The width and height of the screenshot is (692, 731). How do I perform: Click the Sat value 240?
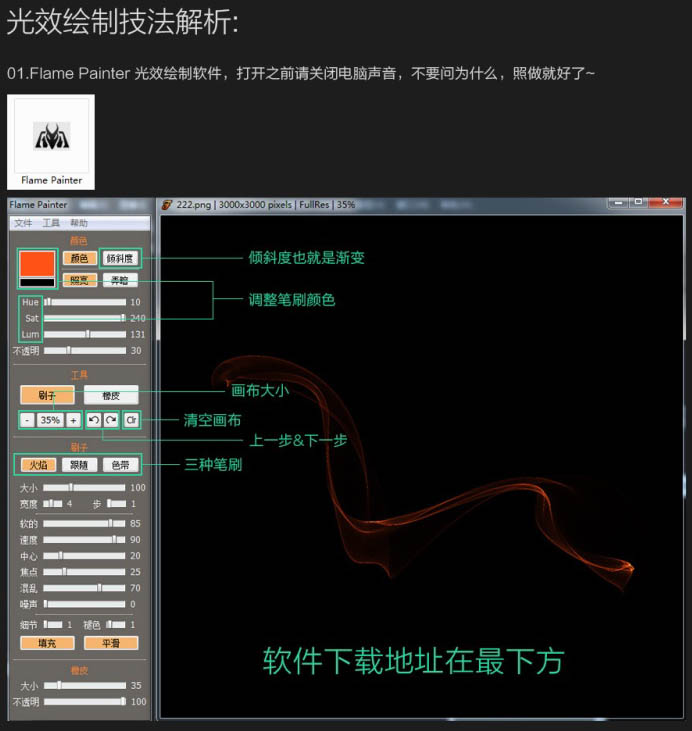138,318
